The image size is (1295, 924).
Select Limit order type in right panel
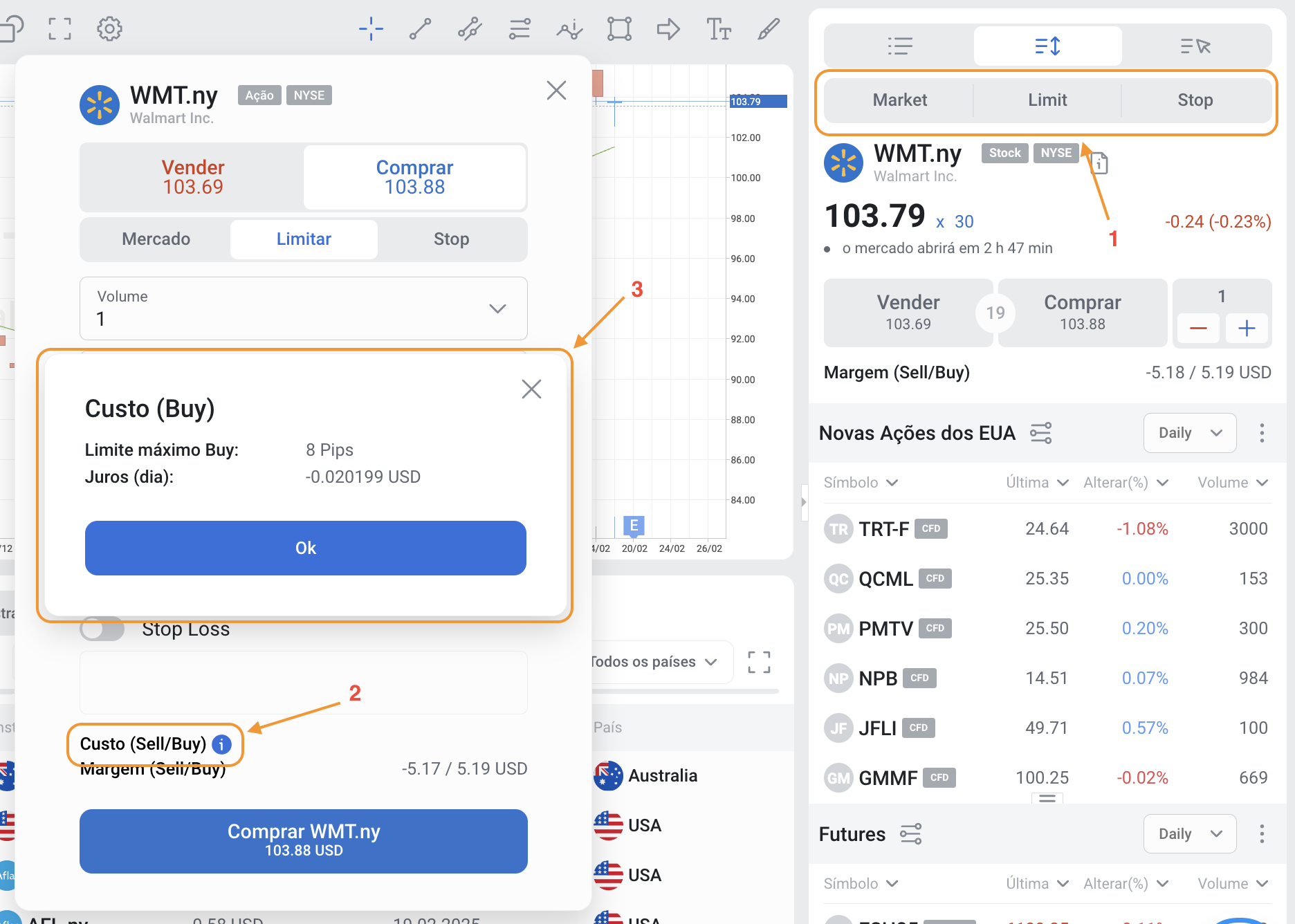(x=1047, y=100)
